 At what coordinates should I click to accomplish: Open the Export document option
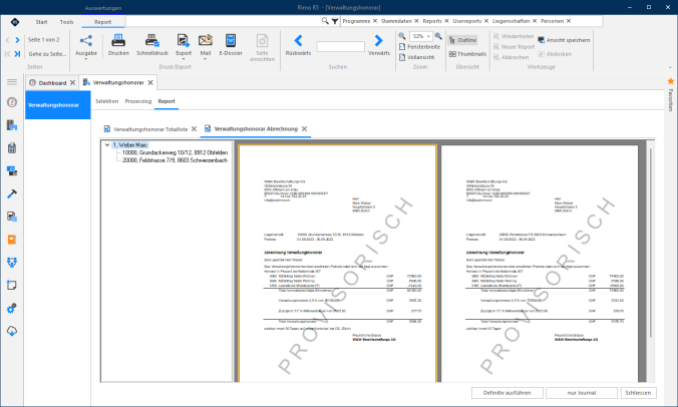(x=183, y=45)
